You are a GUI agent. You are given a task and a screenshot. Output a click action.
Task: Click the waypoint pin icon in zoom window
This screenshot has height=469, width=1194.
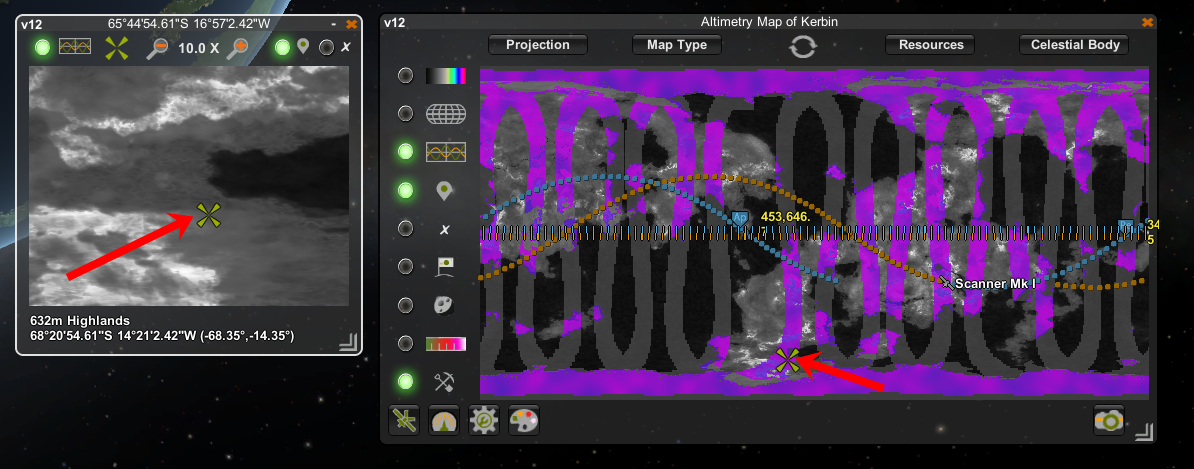(303, 47)
